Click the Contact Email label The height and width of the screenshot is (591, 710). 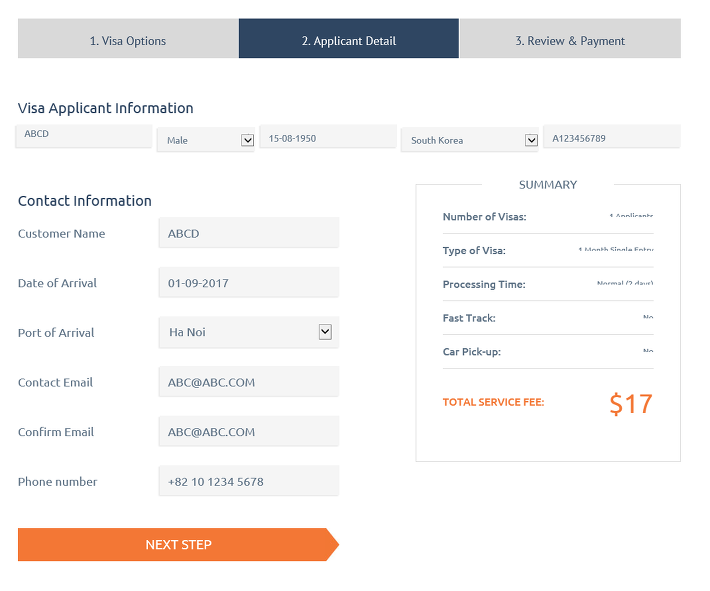(55, 382)
